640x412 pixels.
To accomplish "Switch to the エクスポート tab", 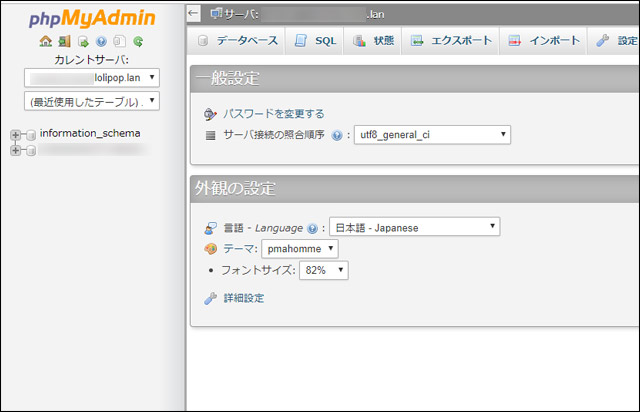I will (452, 41).
